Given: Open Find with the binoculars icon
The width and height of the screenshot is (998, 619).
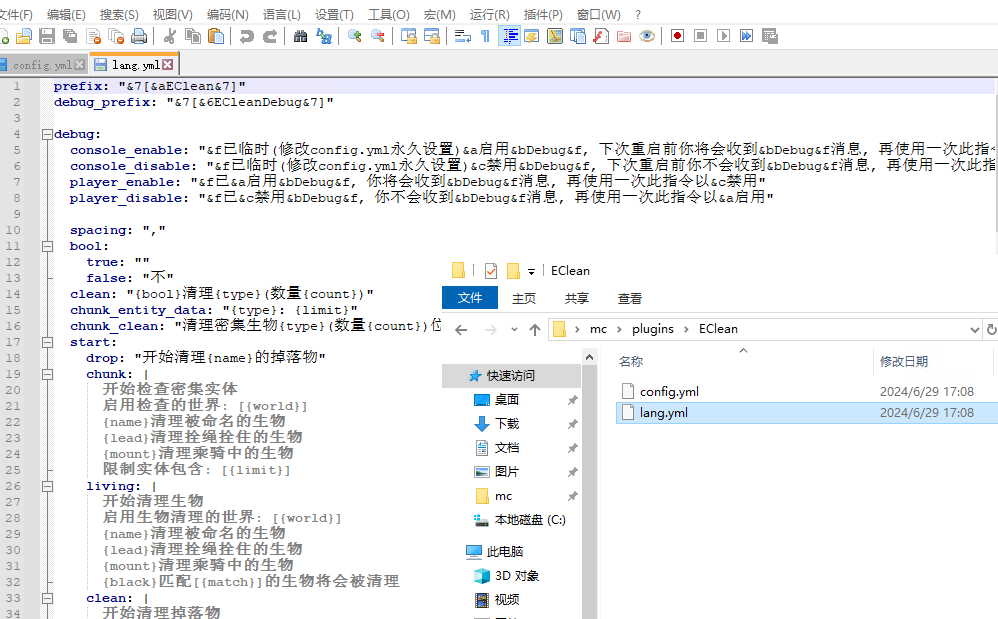Looking at the screenshot, I should coord(300,36).
